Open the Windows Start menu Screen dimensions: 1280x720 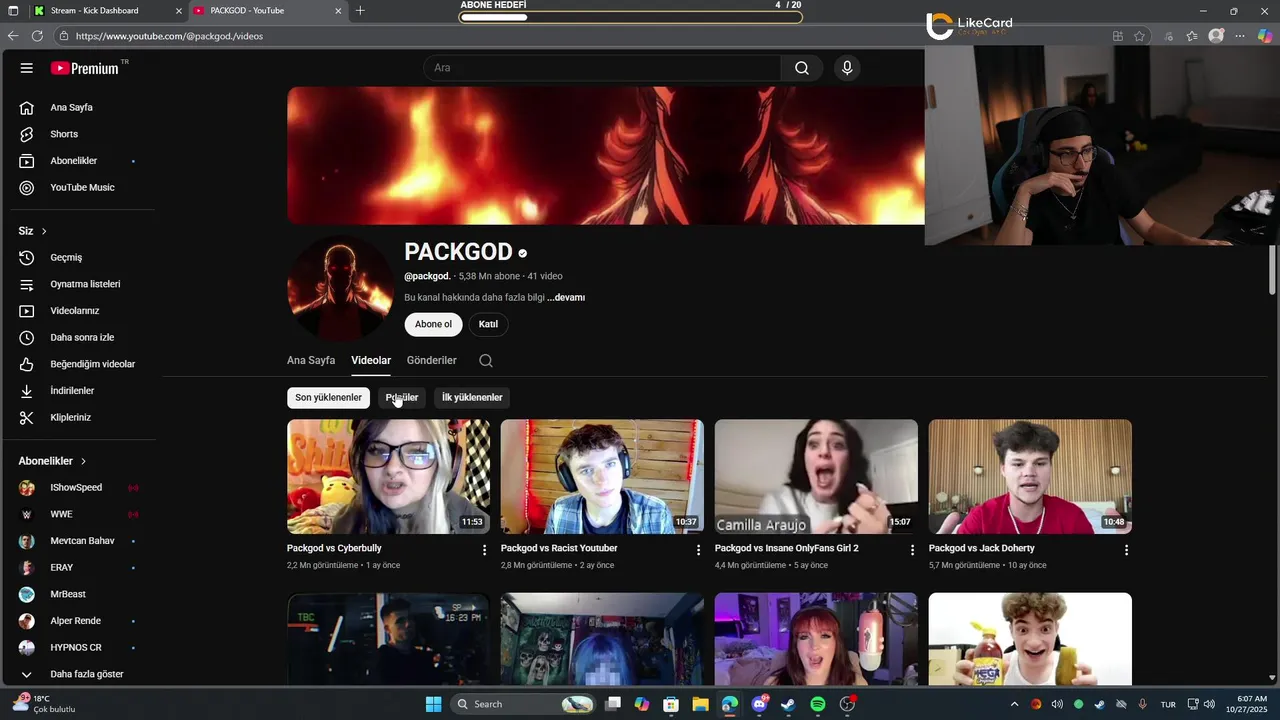pyautogui.click(x=433, y=704)
